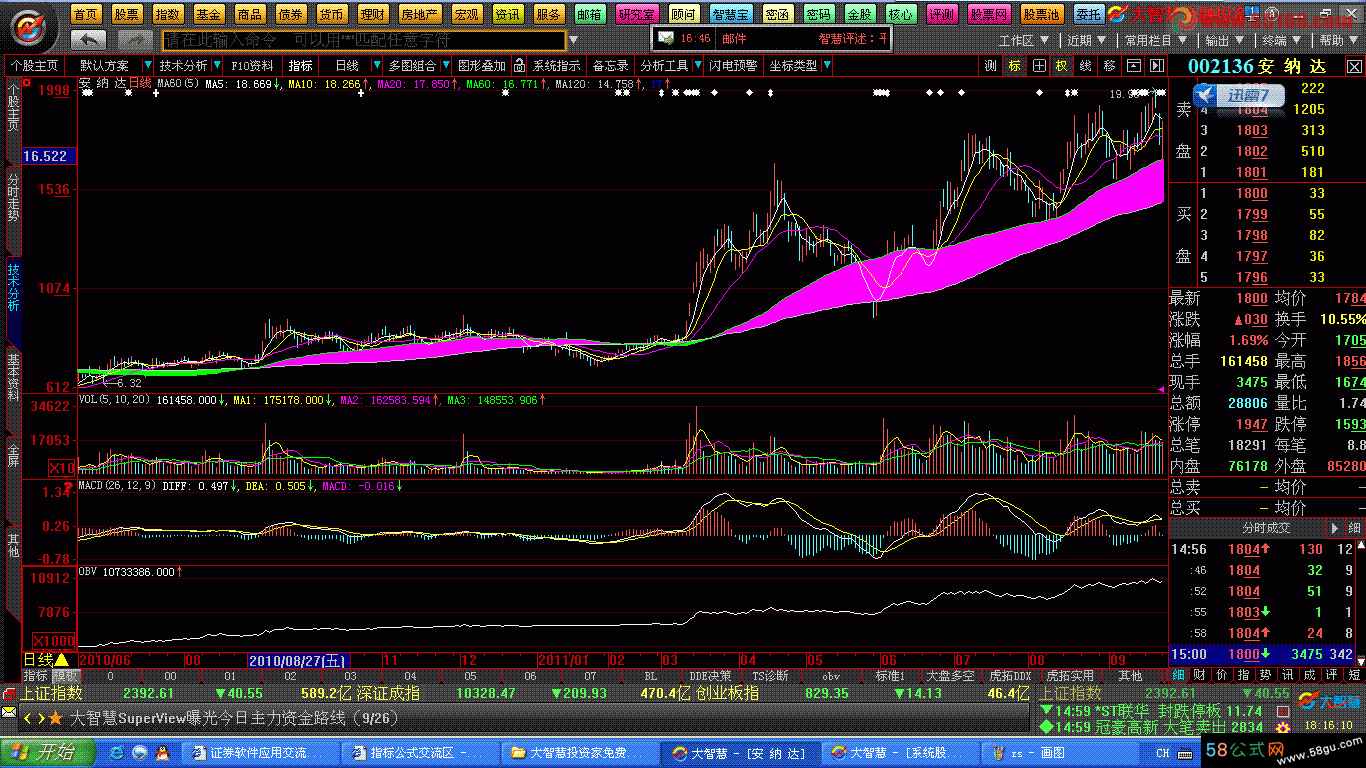Toggle the 权 adjusted price button
The width and height of the screenshot is (1366, 768).
pos(1061,66)
